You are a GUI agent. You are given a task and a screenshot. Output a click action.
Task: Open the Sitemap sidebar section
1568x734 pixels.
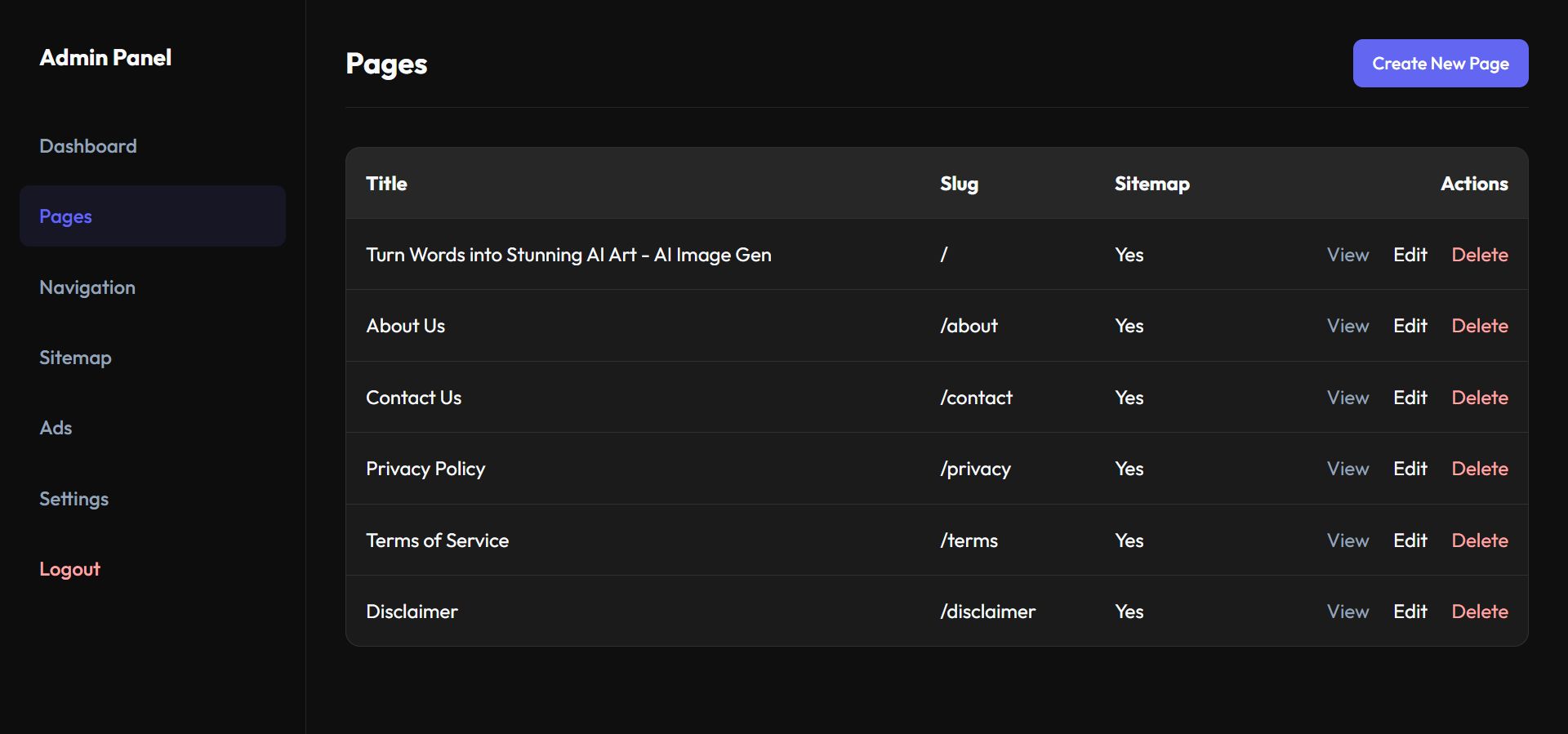pyautogui.click(x=75, y=358)
